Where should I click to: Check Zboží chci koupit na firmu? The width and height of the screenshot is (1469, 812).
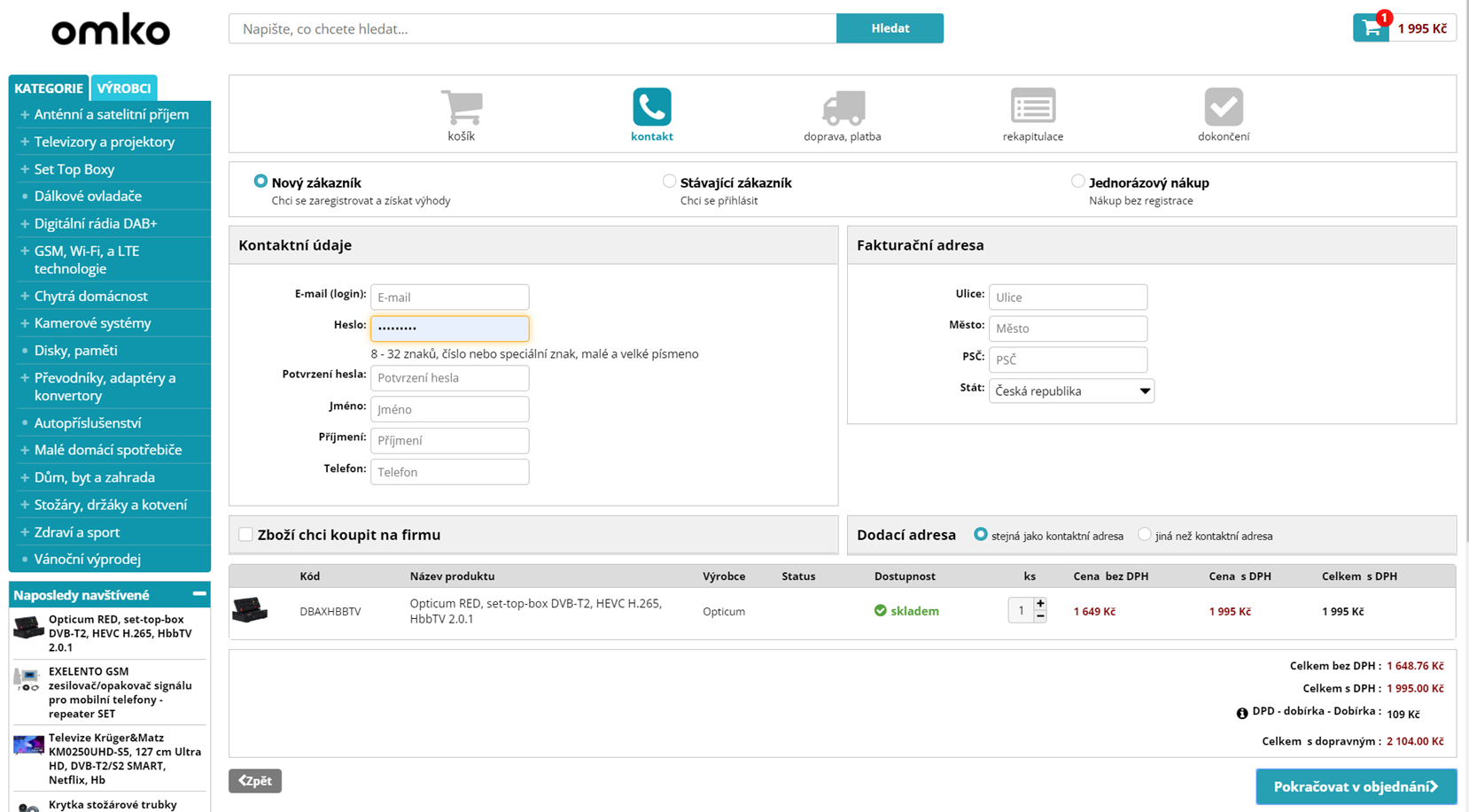pyautogui.click(x=245, y=534)
